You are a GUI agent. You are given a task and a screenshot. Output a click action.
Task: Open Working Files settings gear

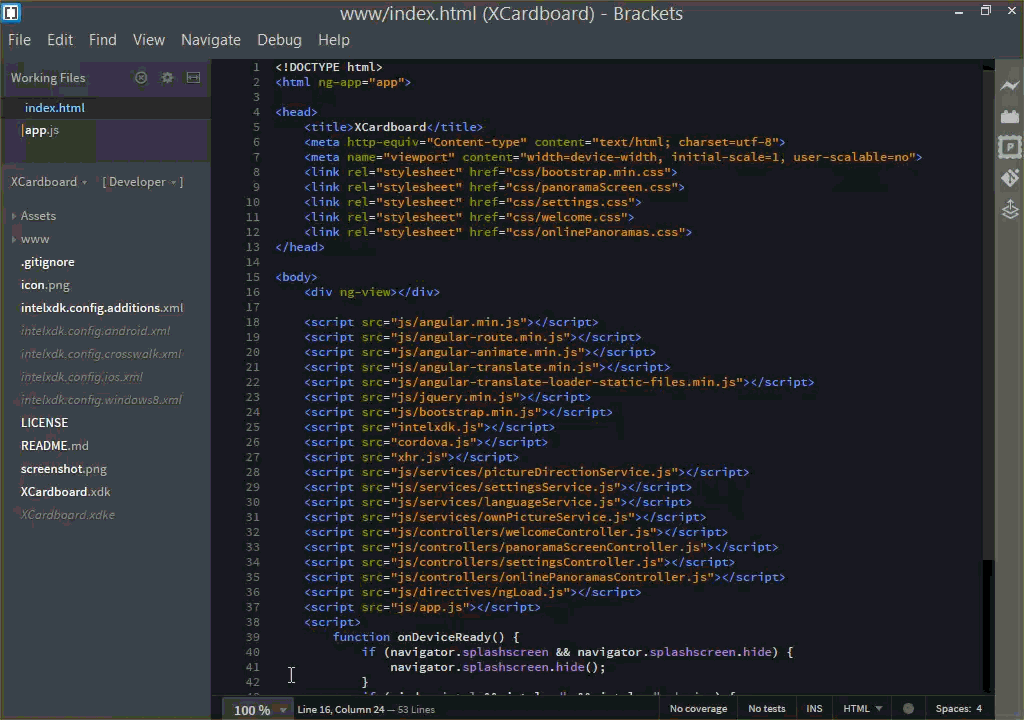pos(167,78)
